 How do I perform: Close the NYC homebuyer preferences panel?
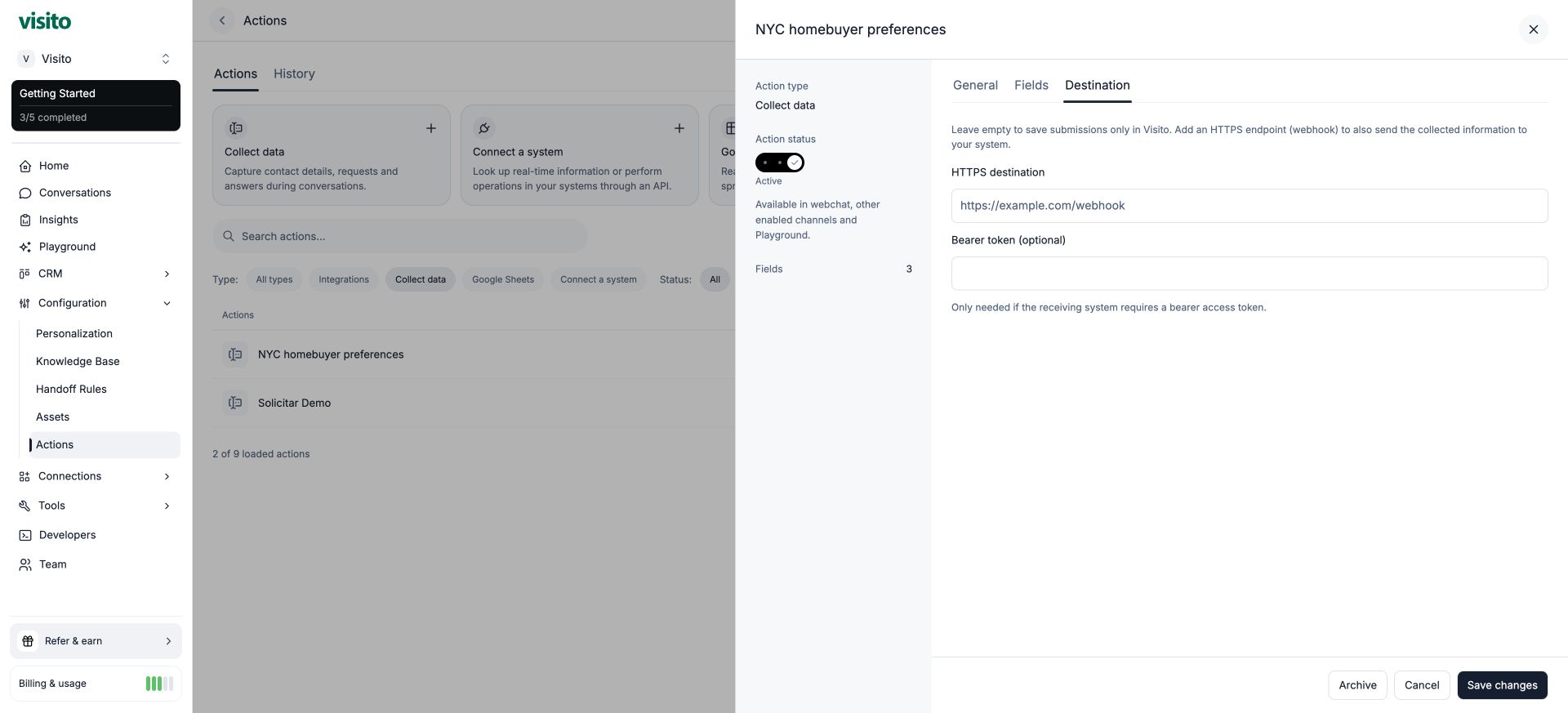point(1534,29)
